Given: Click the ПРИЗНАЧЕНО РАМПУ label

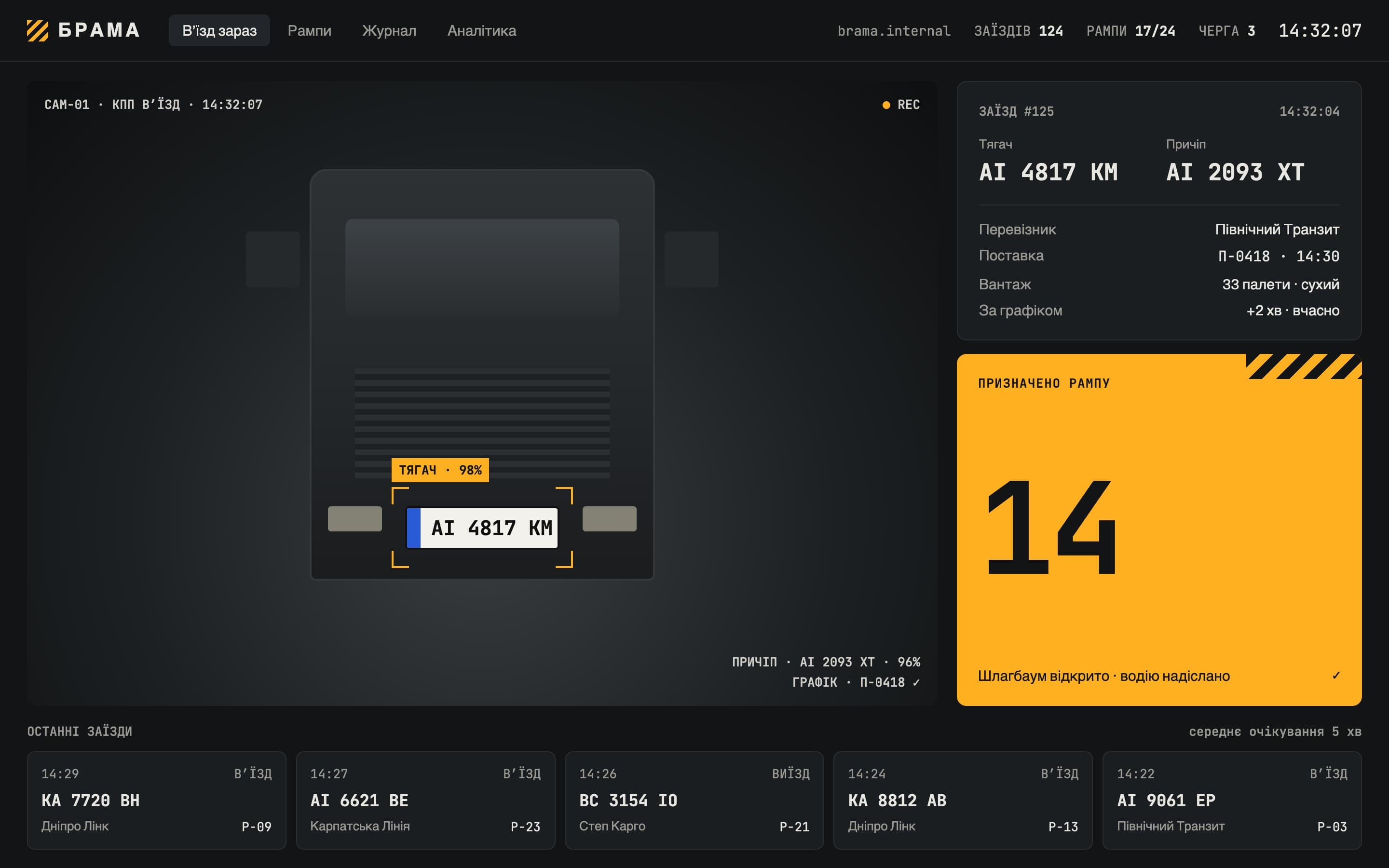Looking at the screenshot, I should pyautogui.click(x=1044, y=383).
